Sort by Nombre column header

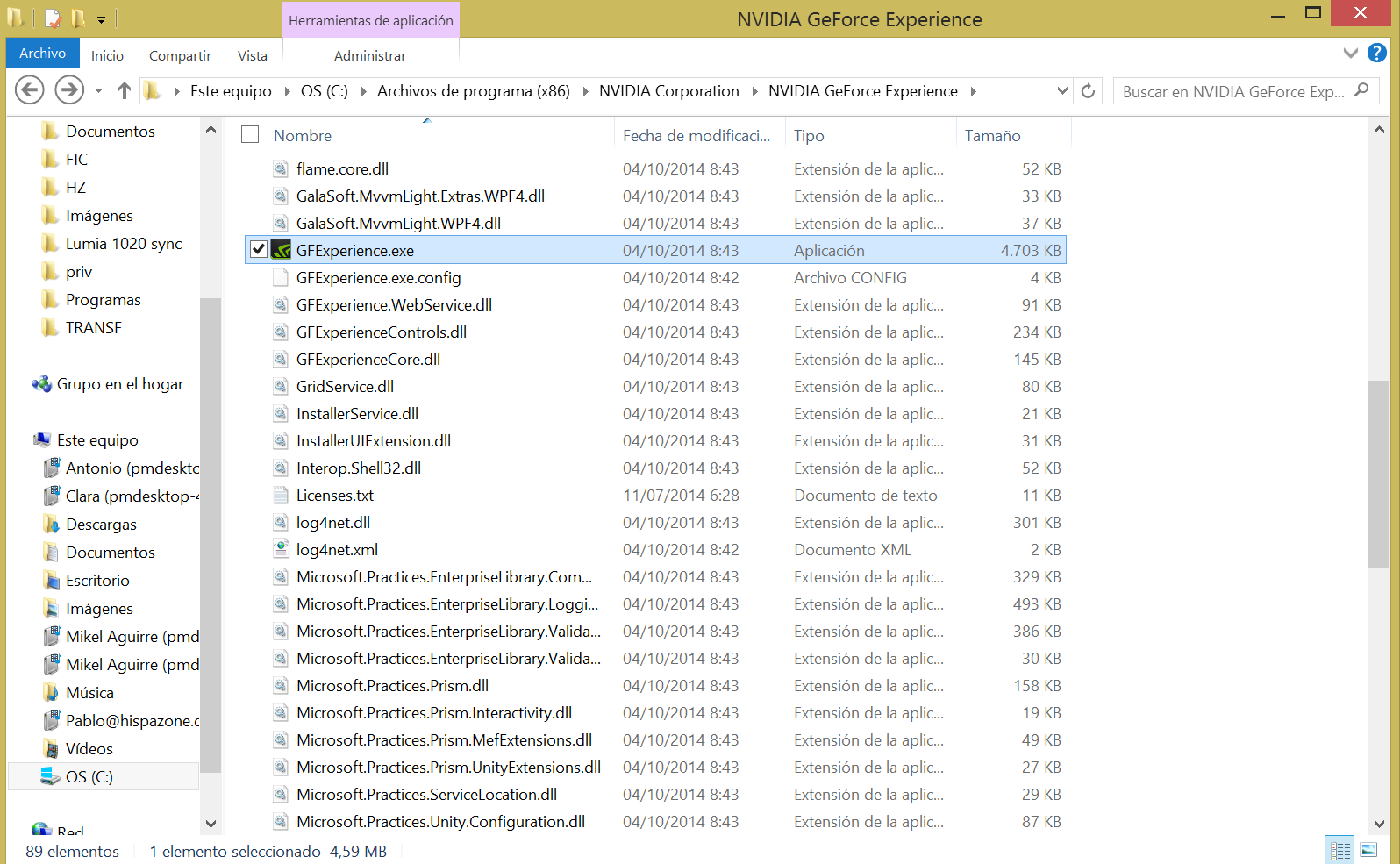tap(303, 136)
